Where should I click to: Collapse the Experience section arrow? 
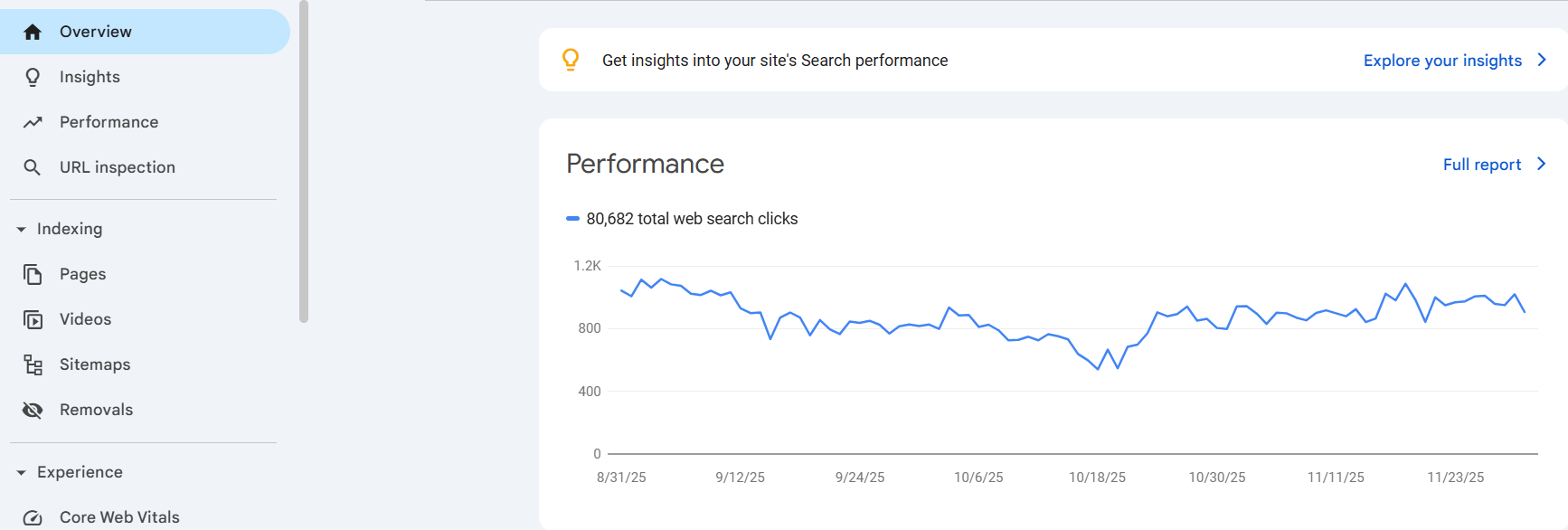(x=21, y=473)
